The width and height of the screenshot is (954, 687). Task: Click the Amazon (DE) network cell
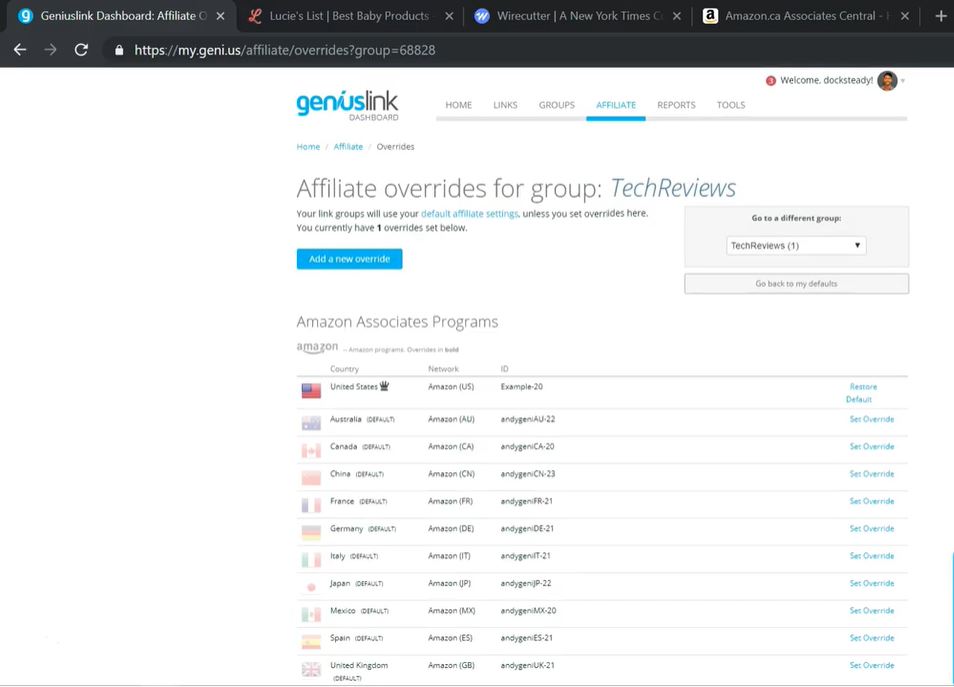tap(451, 529)
